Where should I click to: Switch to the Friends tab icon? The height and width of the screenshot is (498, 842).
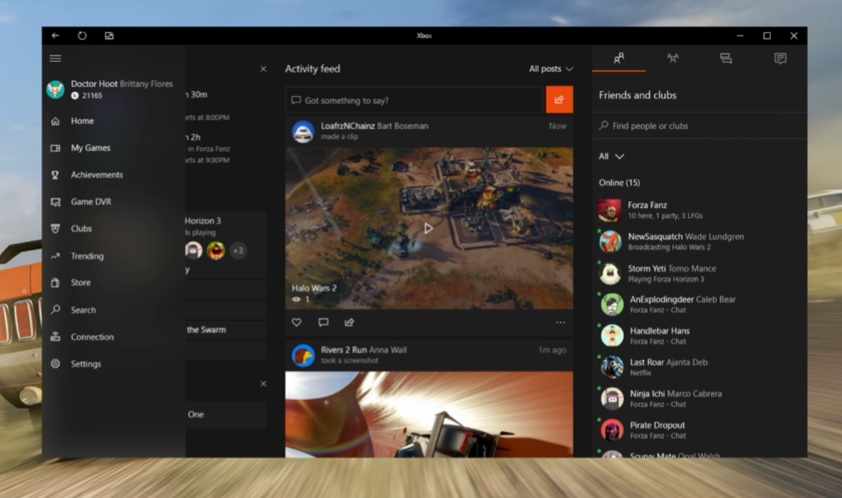[619, 59]
